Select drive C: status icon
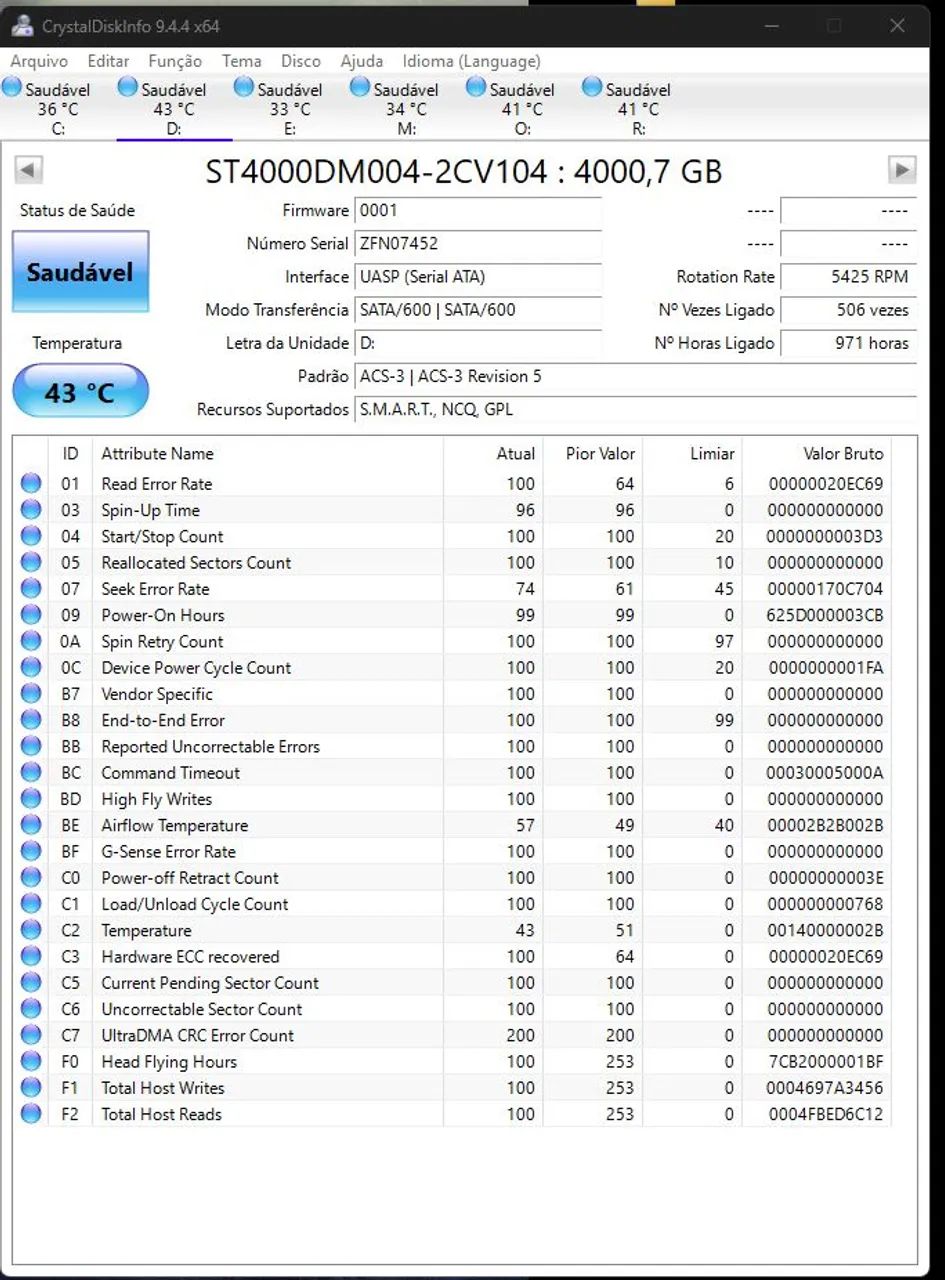Image resolution: width=945 pixels, height=1280 pixels. 12,88
